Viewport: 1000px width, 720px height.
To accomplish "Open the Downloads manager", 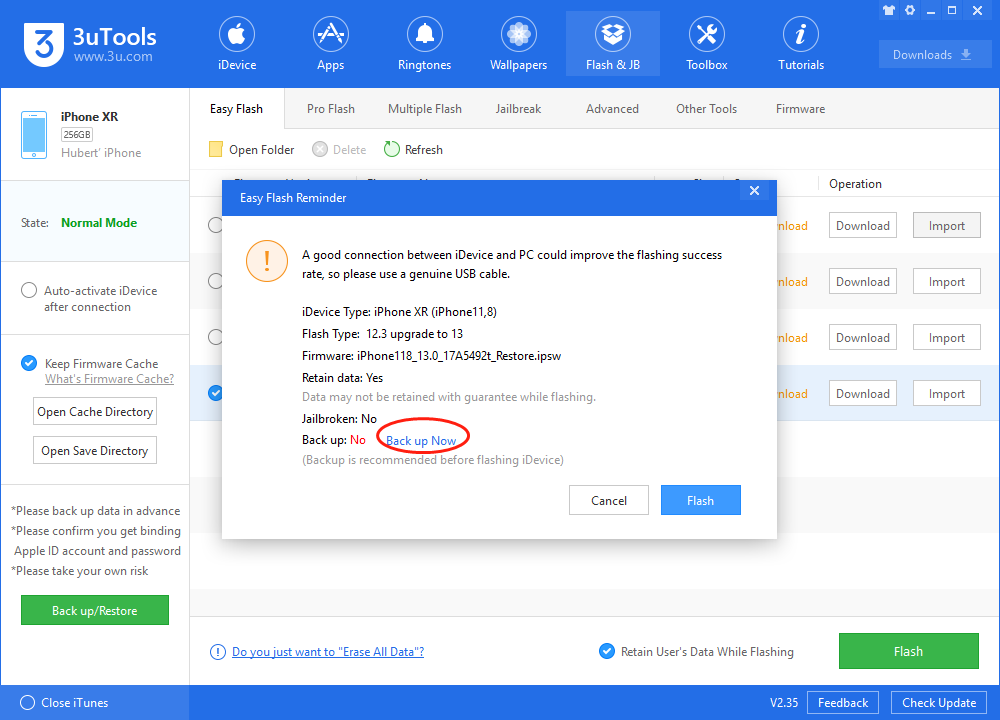I will point(934,55).
